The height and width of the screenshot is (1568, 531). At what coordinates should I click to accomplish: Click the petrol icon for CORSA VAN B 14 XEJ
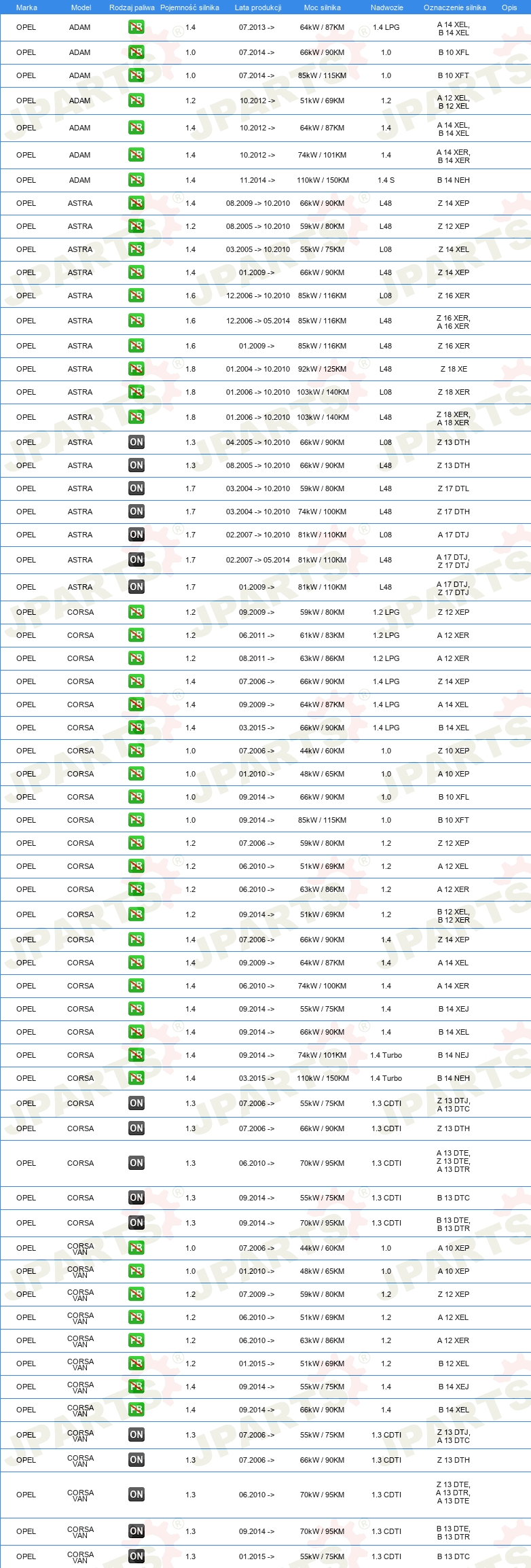point(136,1387)
